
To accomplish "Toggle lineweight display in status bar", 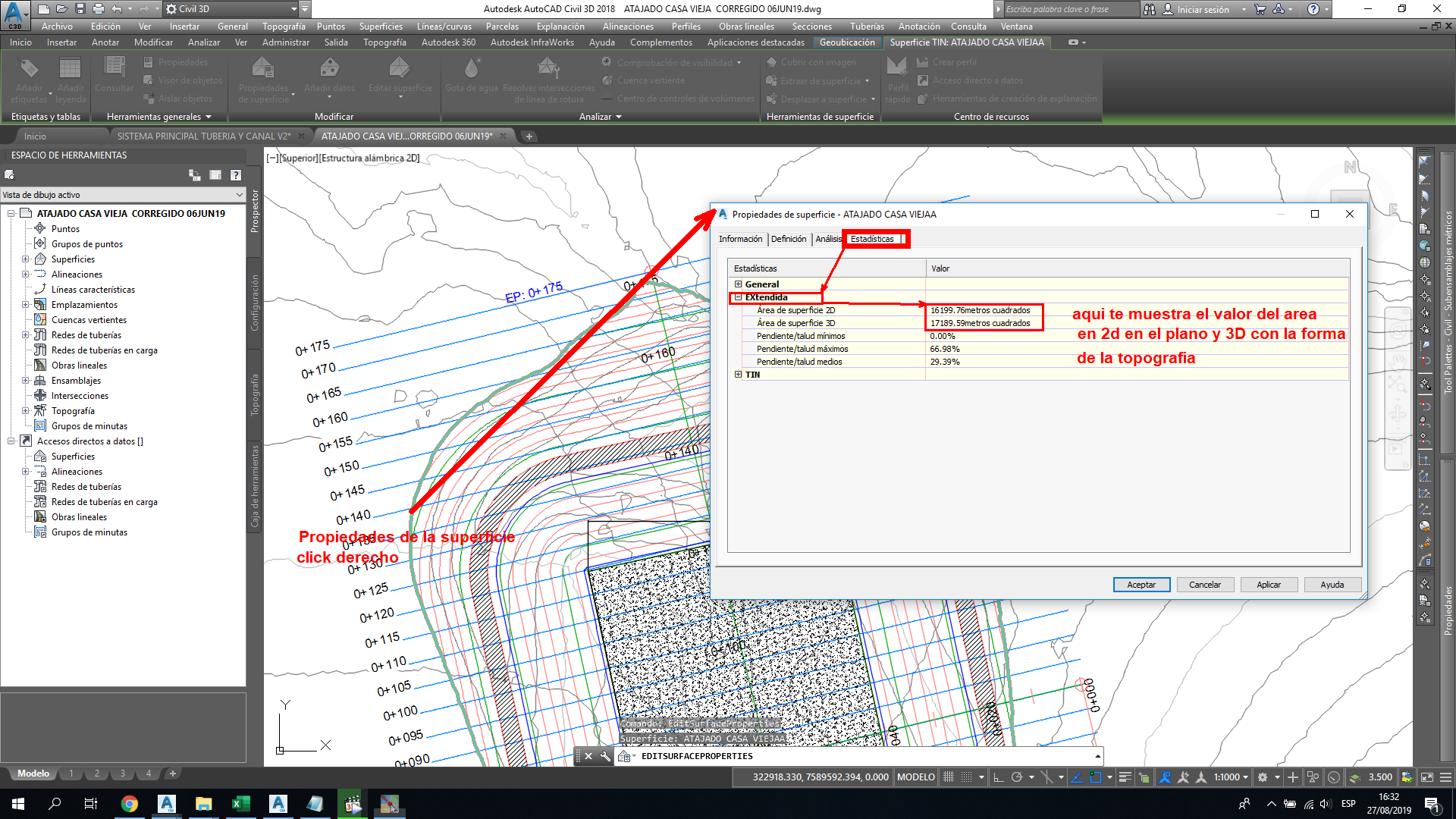I will (x=1125, y=777).
